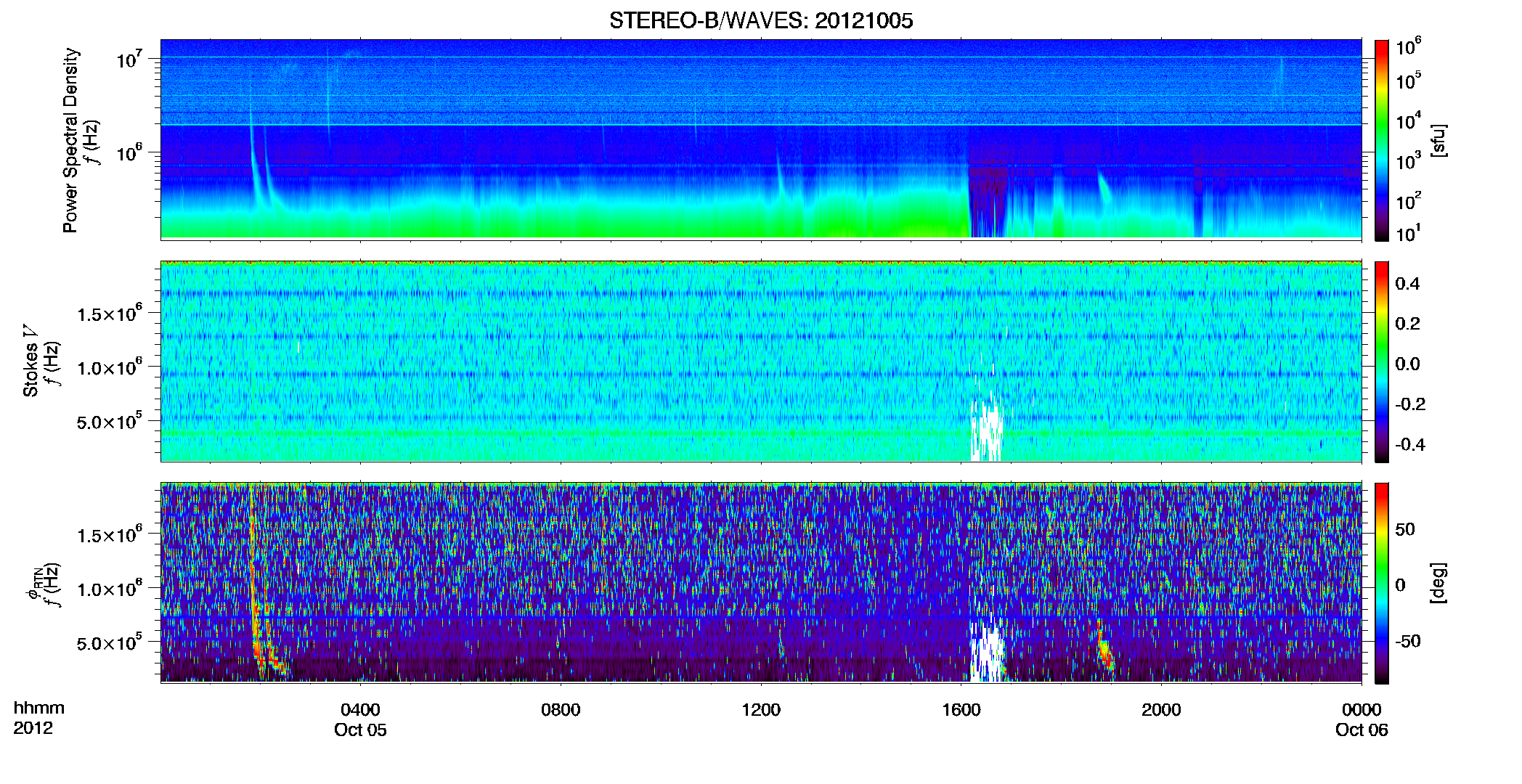Click the 0400 time axis label
Viewport: 1522px width, 784px height.
360,709
